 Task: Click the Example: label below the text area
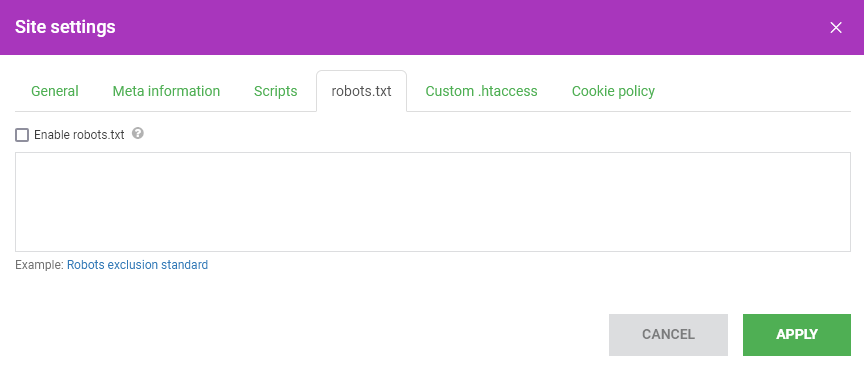40,265
